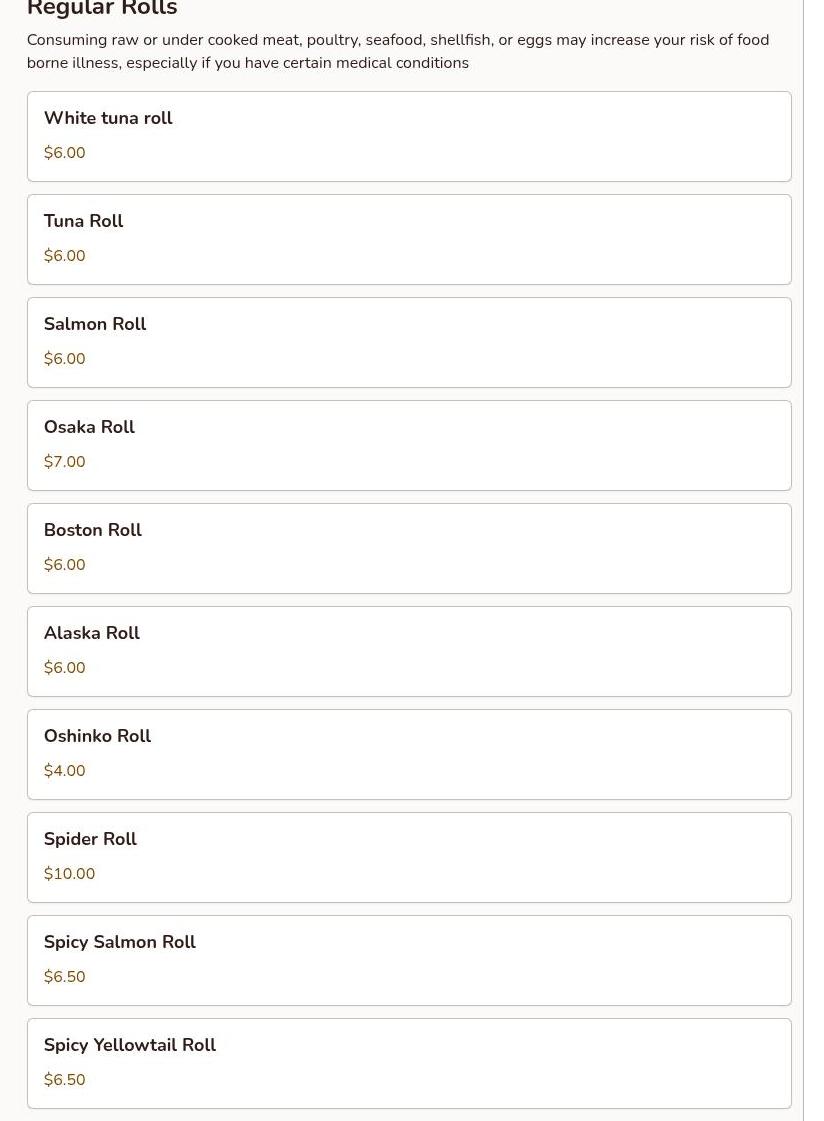Select the Osaka Roll item
This screenshot has width=824, height=1121.
pos(409,445)
